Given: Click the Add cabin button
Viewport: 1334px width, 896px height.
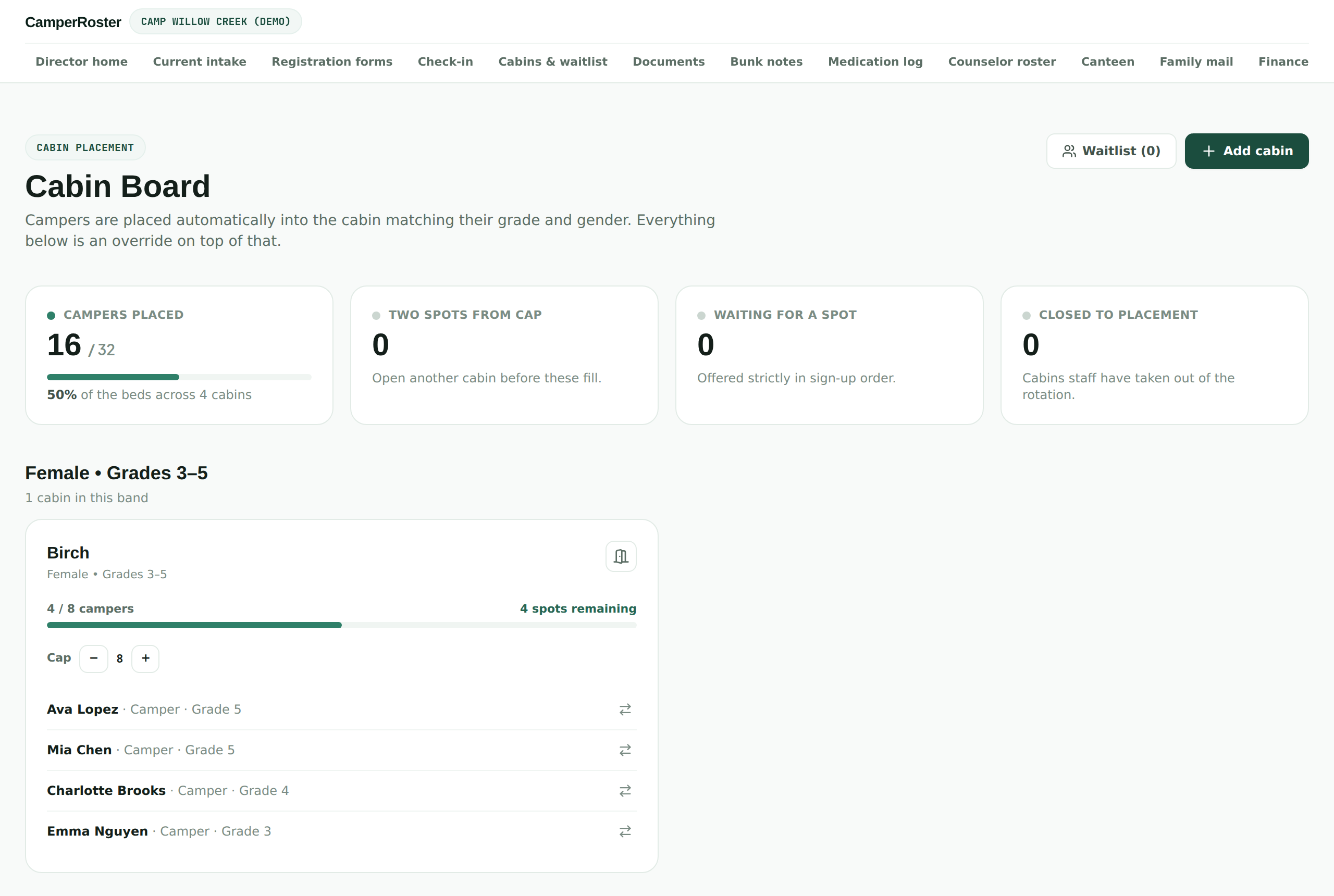Looking at the screenshot, I should click(x=1246, y=151).
